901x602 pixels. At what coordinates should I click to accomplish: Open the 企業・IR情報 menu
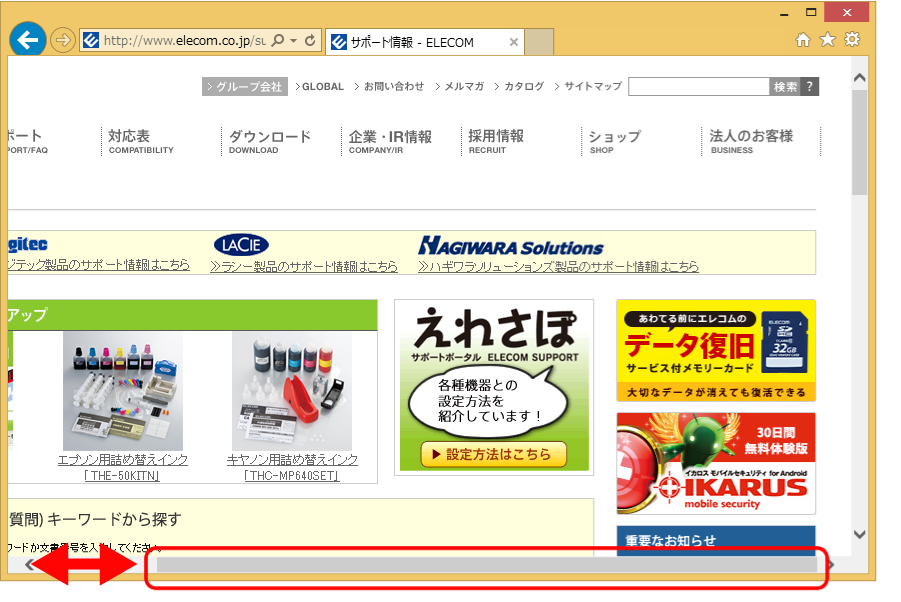click(x=390, y=141)
